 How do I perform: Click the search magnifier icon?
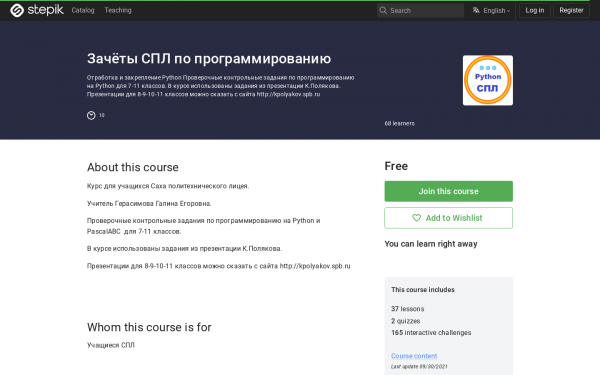tap(383, 10)
